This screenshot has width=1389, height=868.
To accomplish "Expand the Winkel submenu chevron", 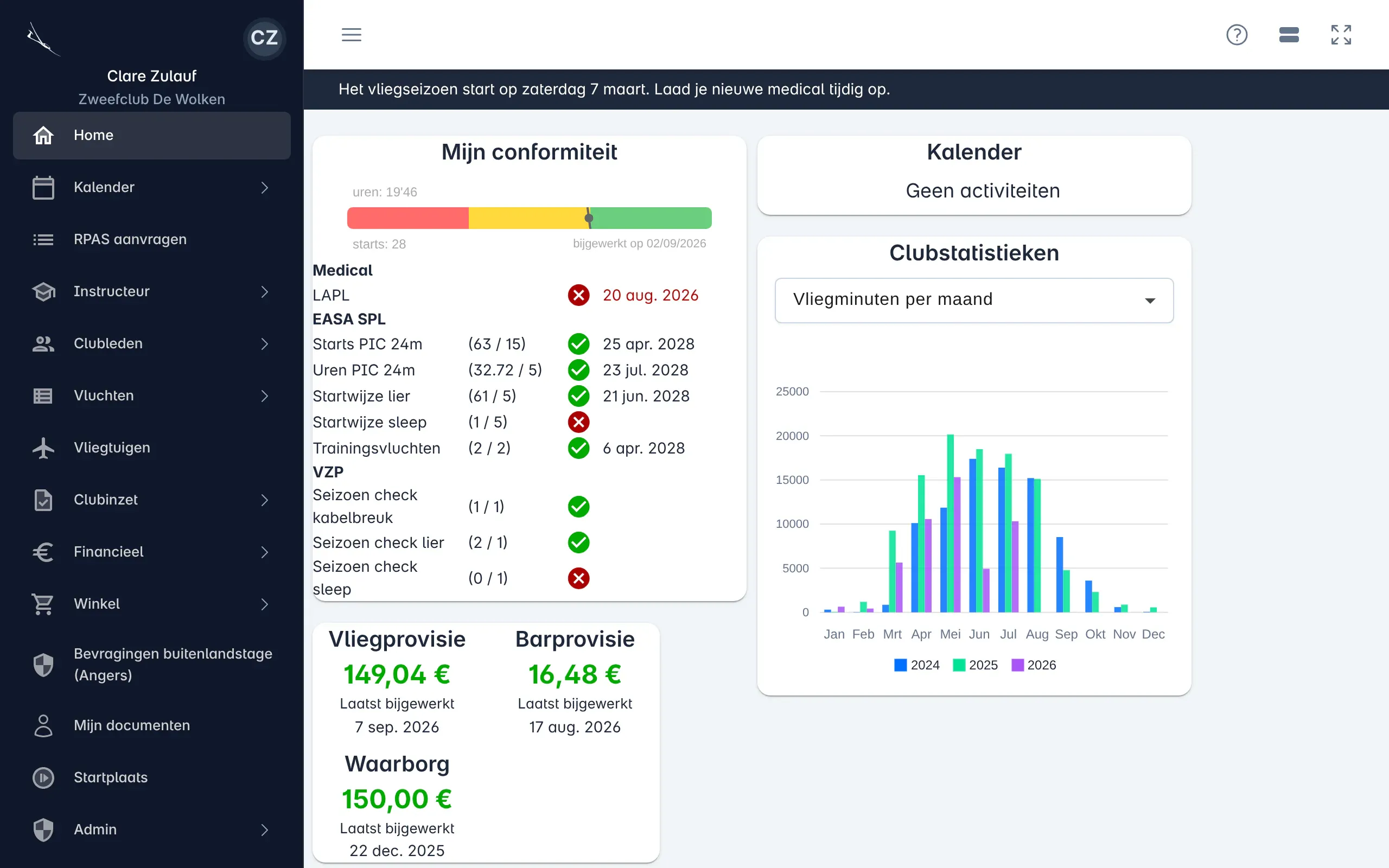I will pos(265,604).
